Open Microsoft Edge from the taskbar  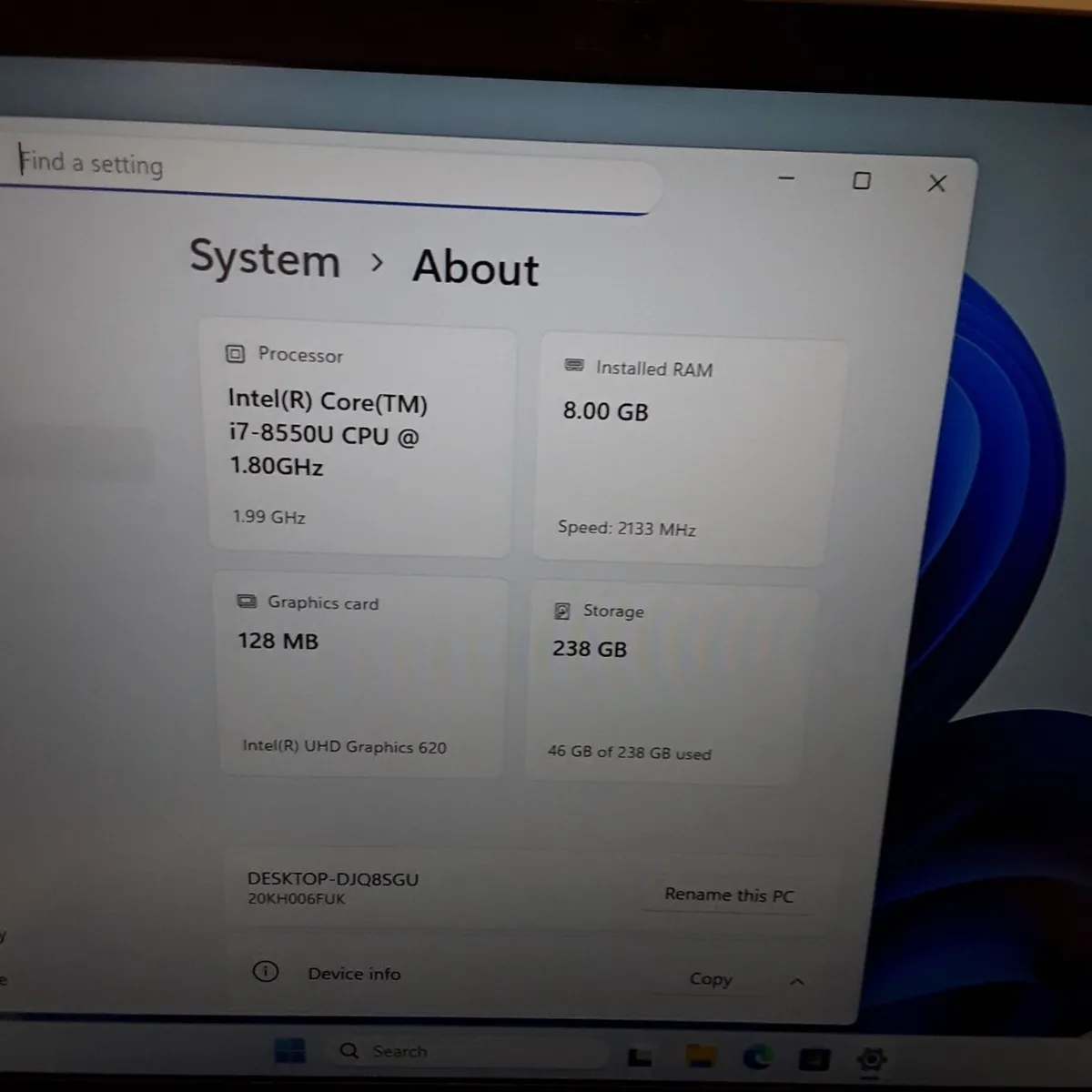pos(757,1057)
